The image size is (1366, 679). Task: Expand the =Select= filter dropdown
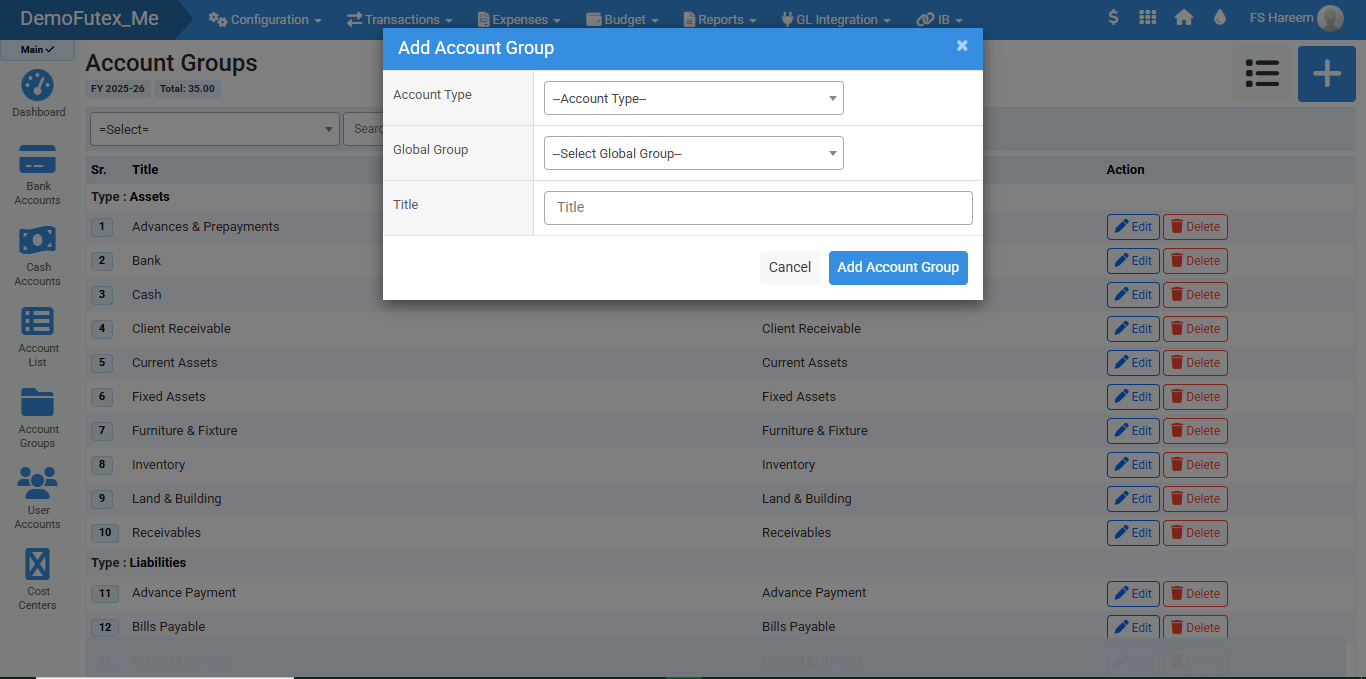point(215,129)
